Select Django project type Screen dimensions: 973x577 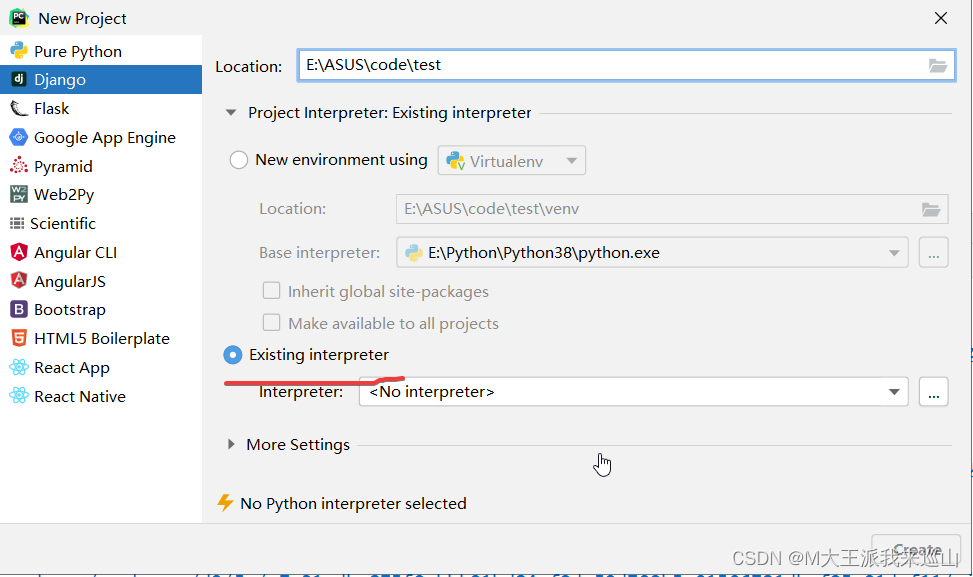tap(101, 79)
